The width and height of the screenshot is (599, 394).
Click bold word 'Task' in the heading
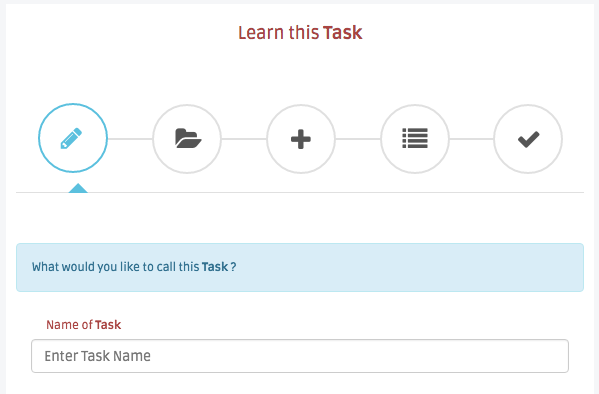343,32
